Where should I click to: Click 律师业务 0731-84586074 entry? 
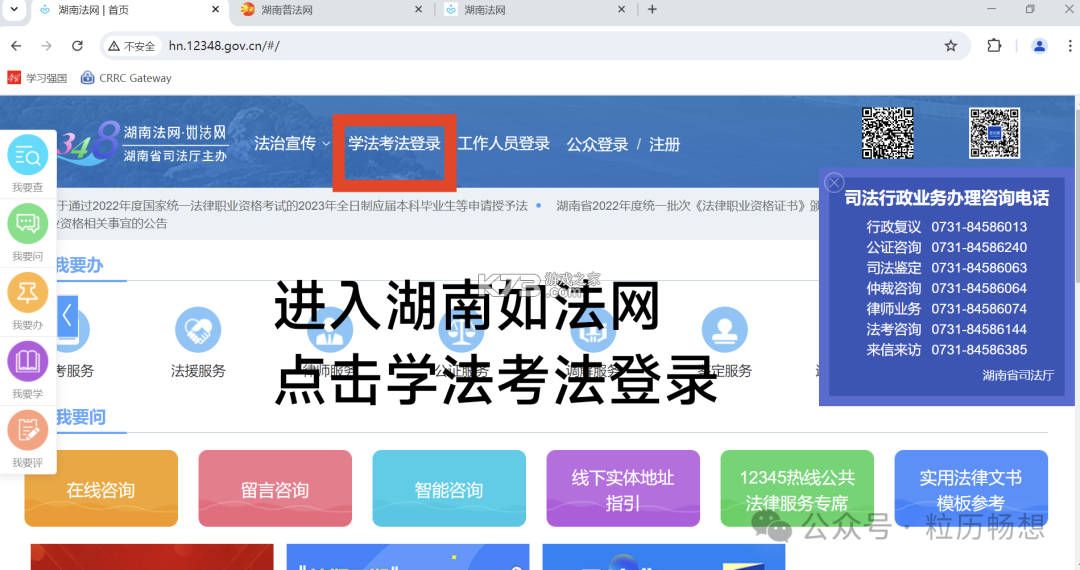[946, 308]
